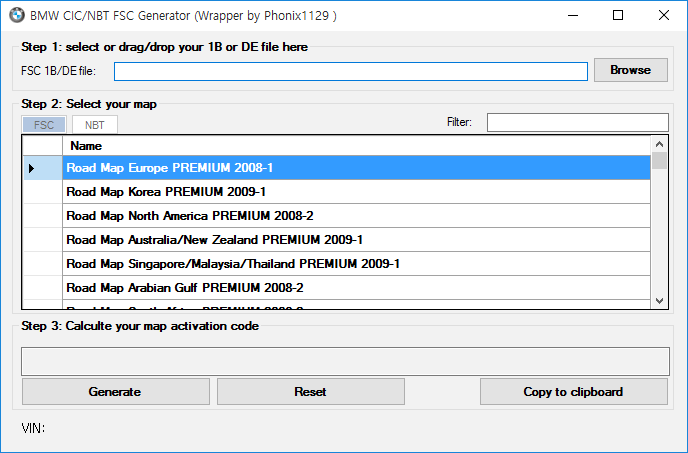Screen dimensions: 688x453
Task: Click the Reset button
Action: 311,392
